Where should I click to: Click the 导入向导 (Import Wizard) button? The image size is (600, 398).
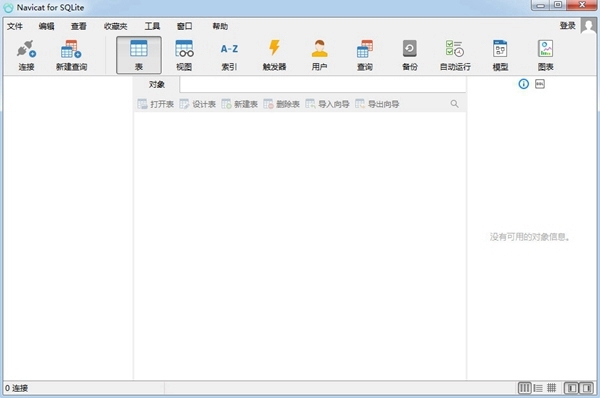tap(328, 104)
